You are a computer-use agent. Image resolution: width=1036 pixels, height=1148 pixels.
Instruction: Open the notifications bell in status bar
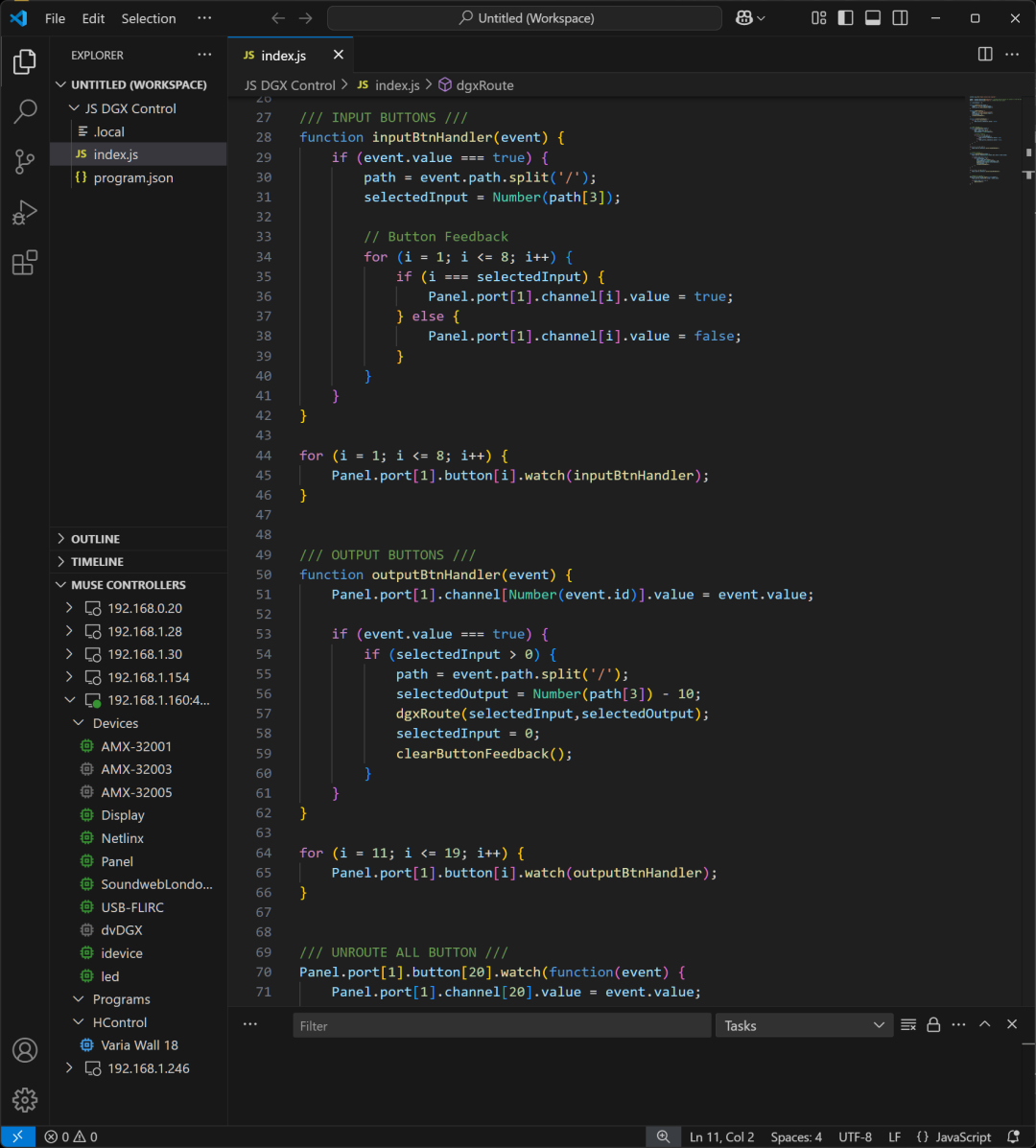pyautogui.click(x=1013, y=1137)
